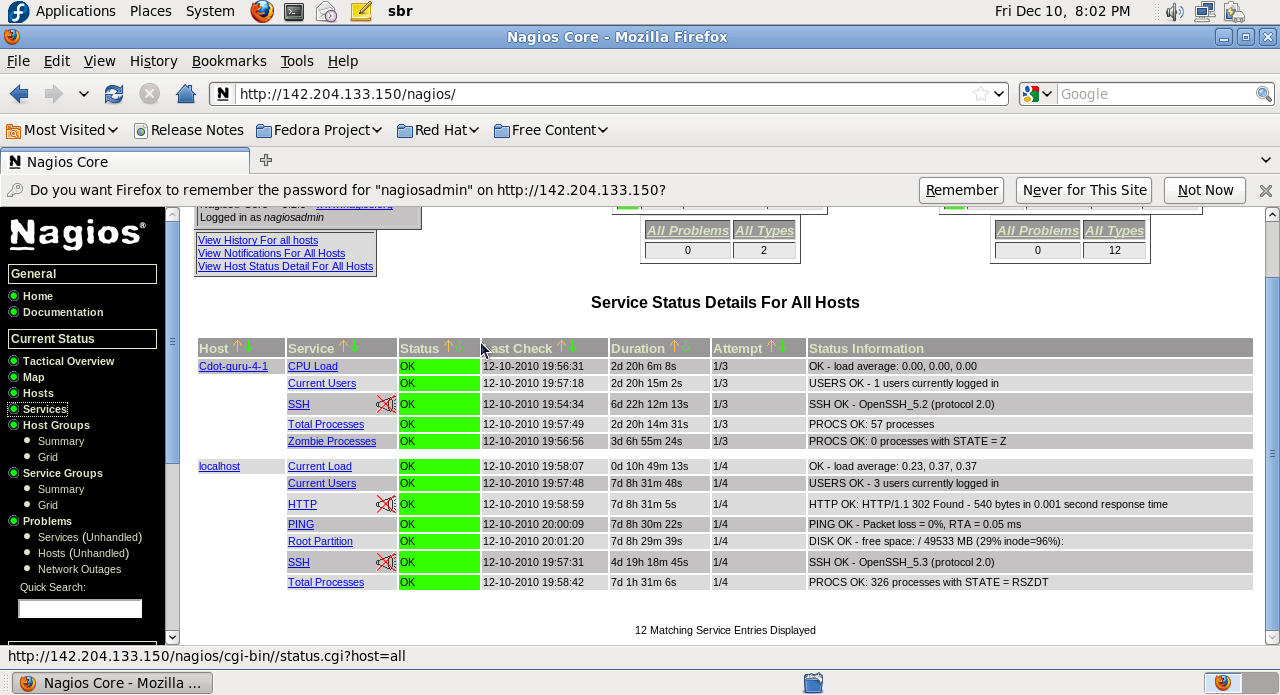Viewport: 1280px width, 695px height.
Task: Open the Cdot-guru-4-1 host link
Action: tap(233, 366)
